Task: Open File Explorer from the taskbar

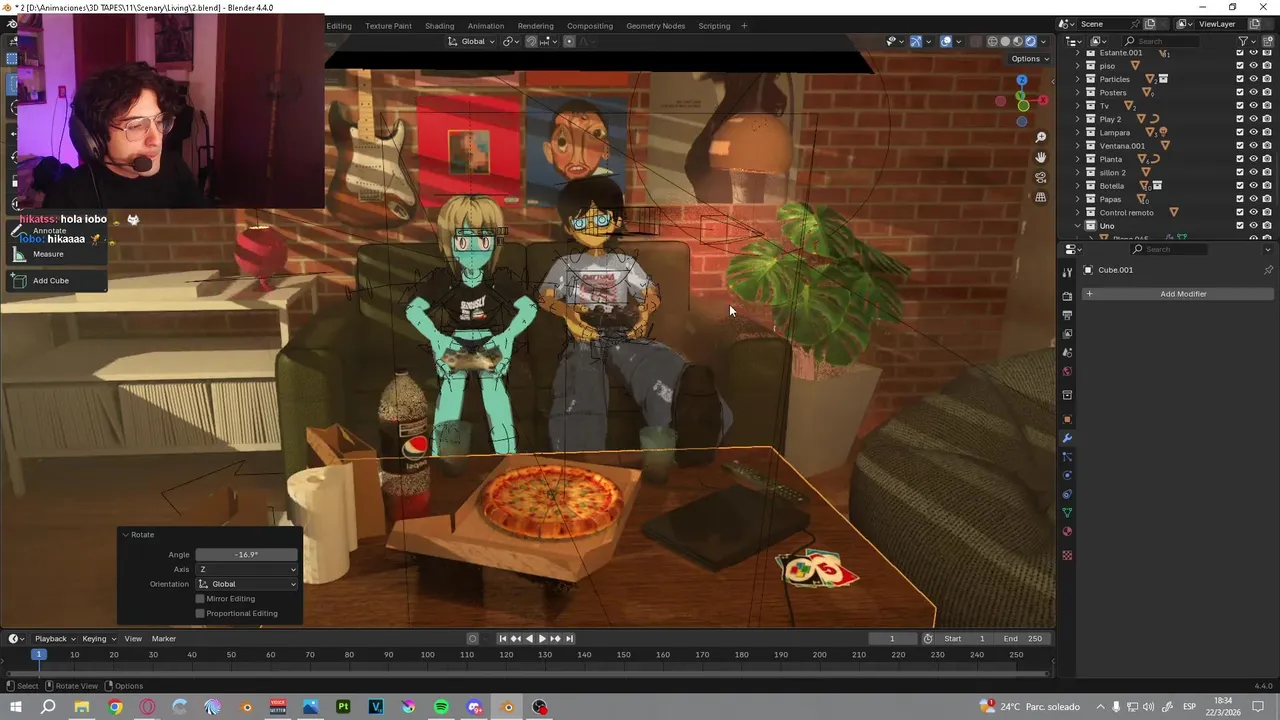Action: pos(81,707)
